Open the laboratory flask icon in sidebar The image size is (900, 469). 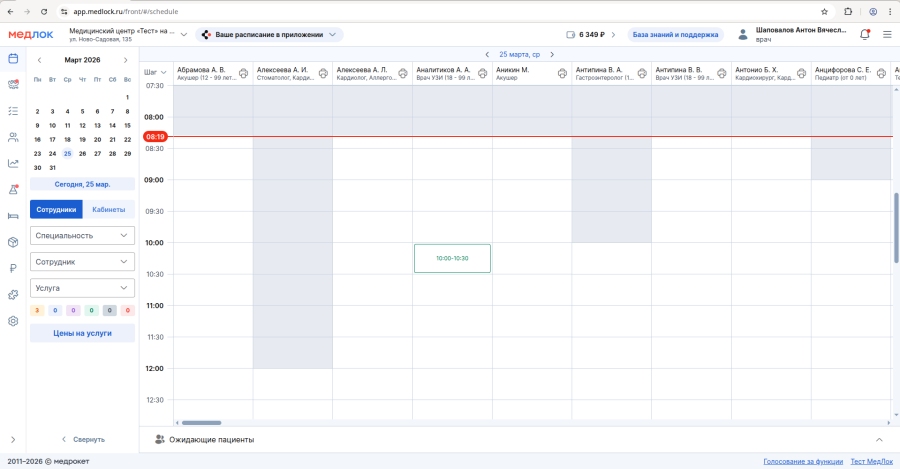tap(13, 189)
